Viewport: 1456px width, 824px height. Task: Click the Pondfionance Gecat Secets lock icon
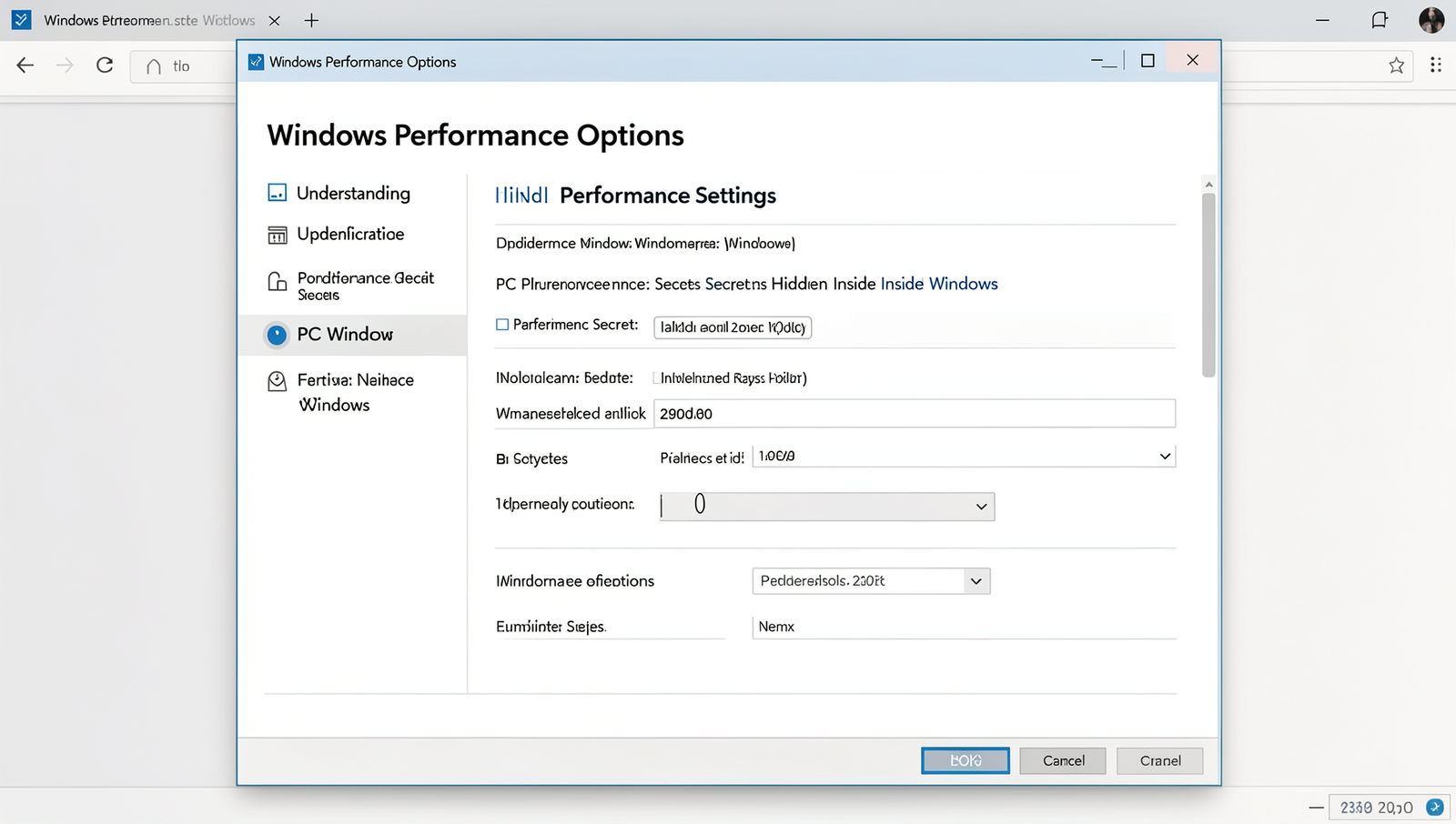tap(277, 282)
